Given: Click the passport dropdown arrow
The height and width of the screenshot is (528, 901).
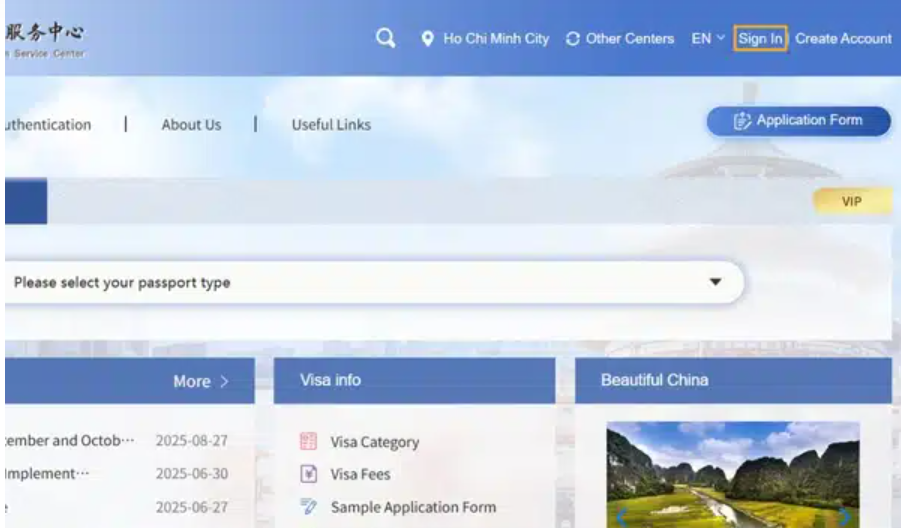Looking at the screenshot, I should tap(715, 283).
